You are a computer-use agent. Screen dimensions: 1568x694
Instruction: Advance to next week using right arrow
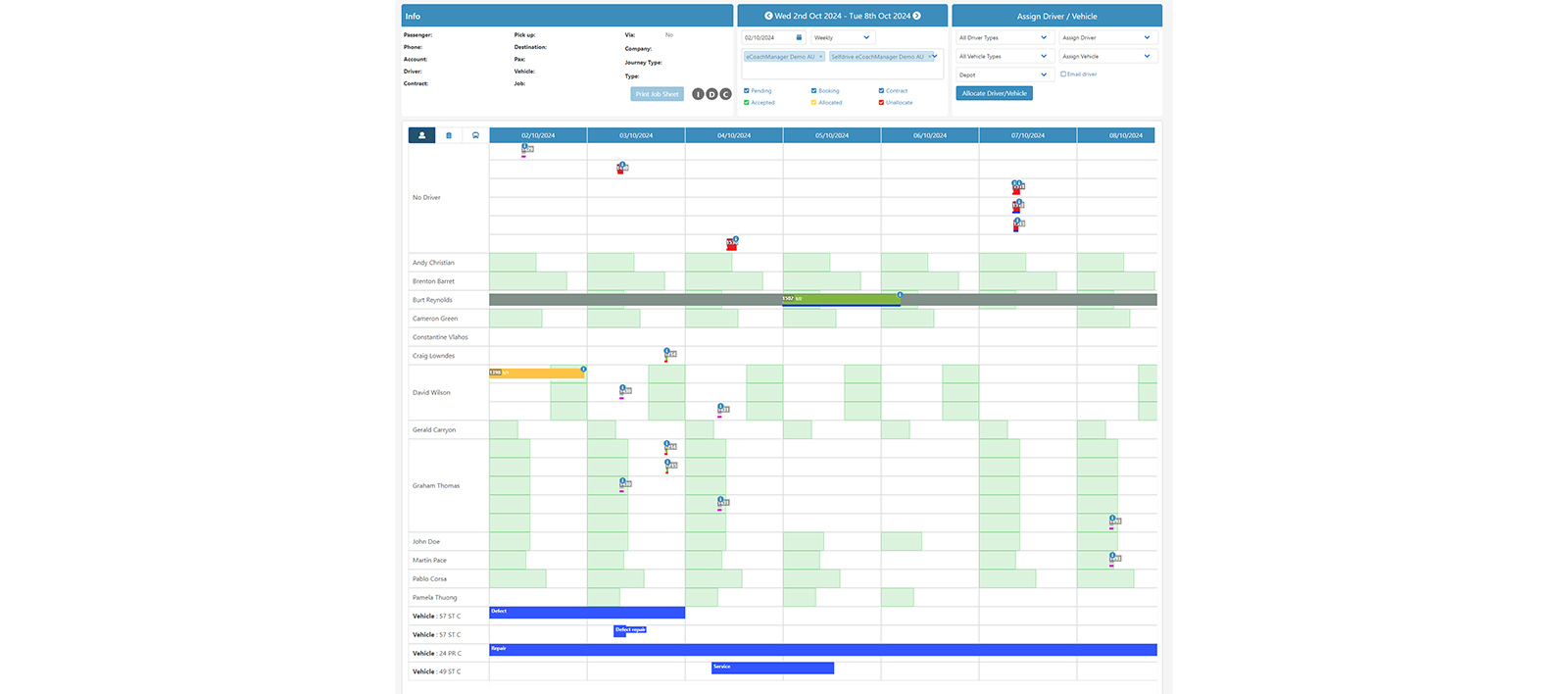point(917,16)
